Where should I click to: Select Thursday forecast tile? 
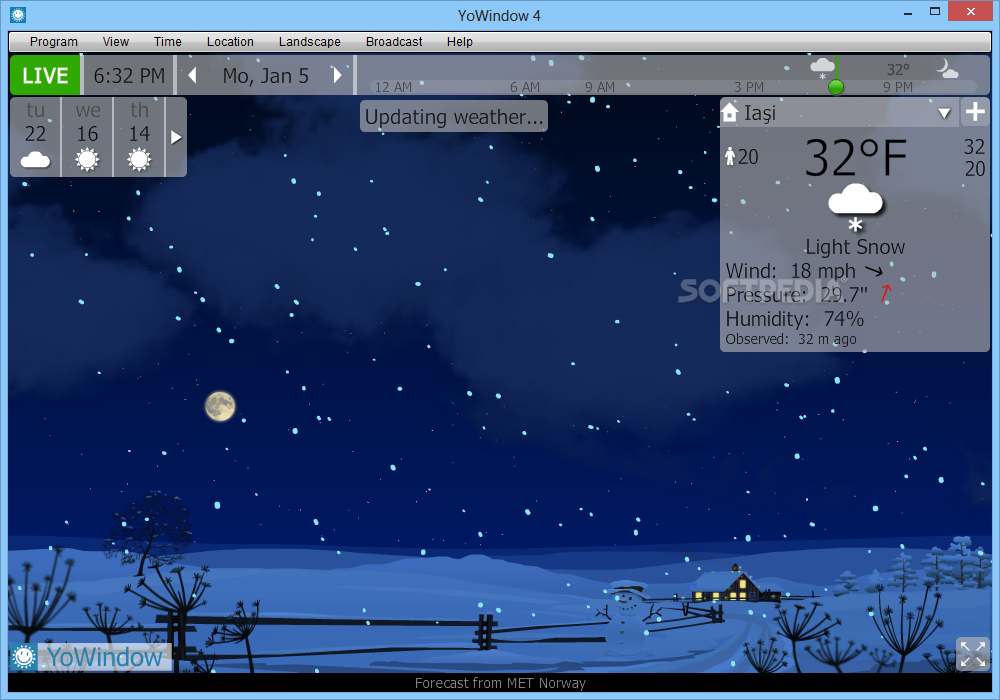139,136
